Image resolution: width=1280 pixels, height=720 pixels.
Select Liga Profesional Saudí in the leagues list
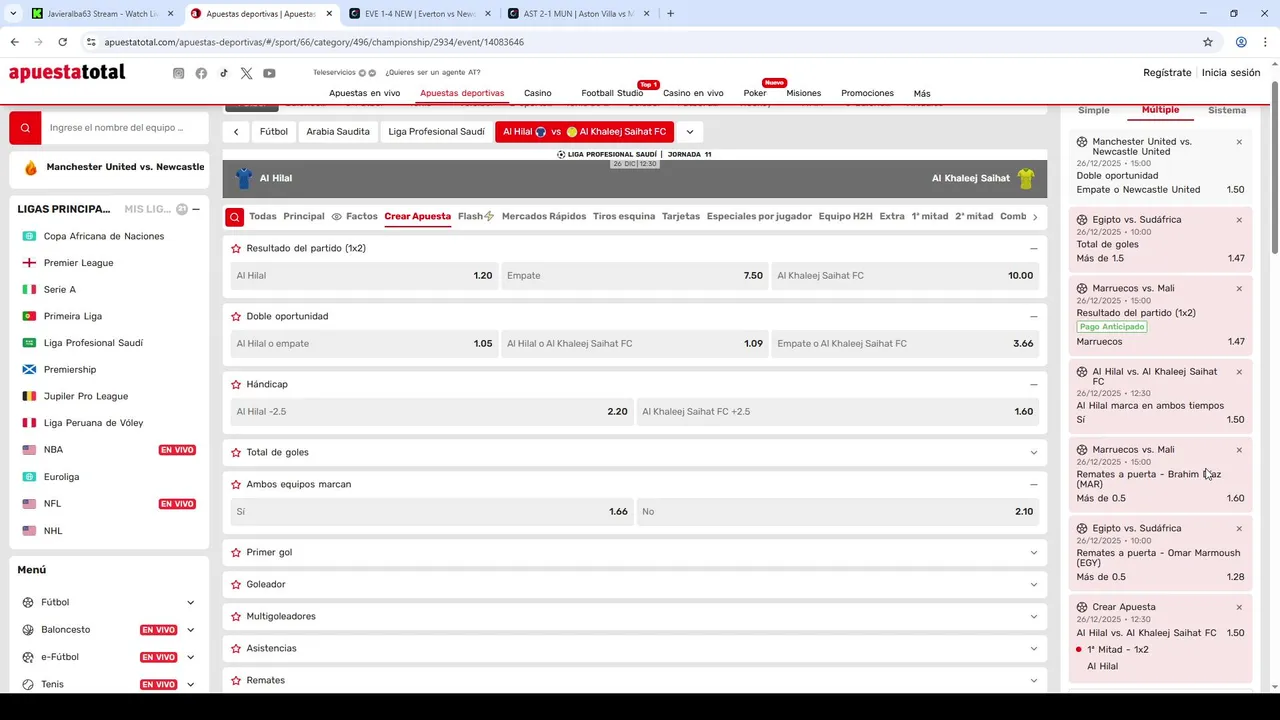pyautogui.click(x=93, y=343)
